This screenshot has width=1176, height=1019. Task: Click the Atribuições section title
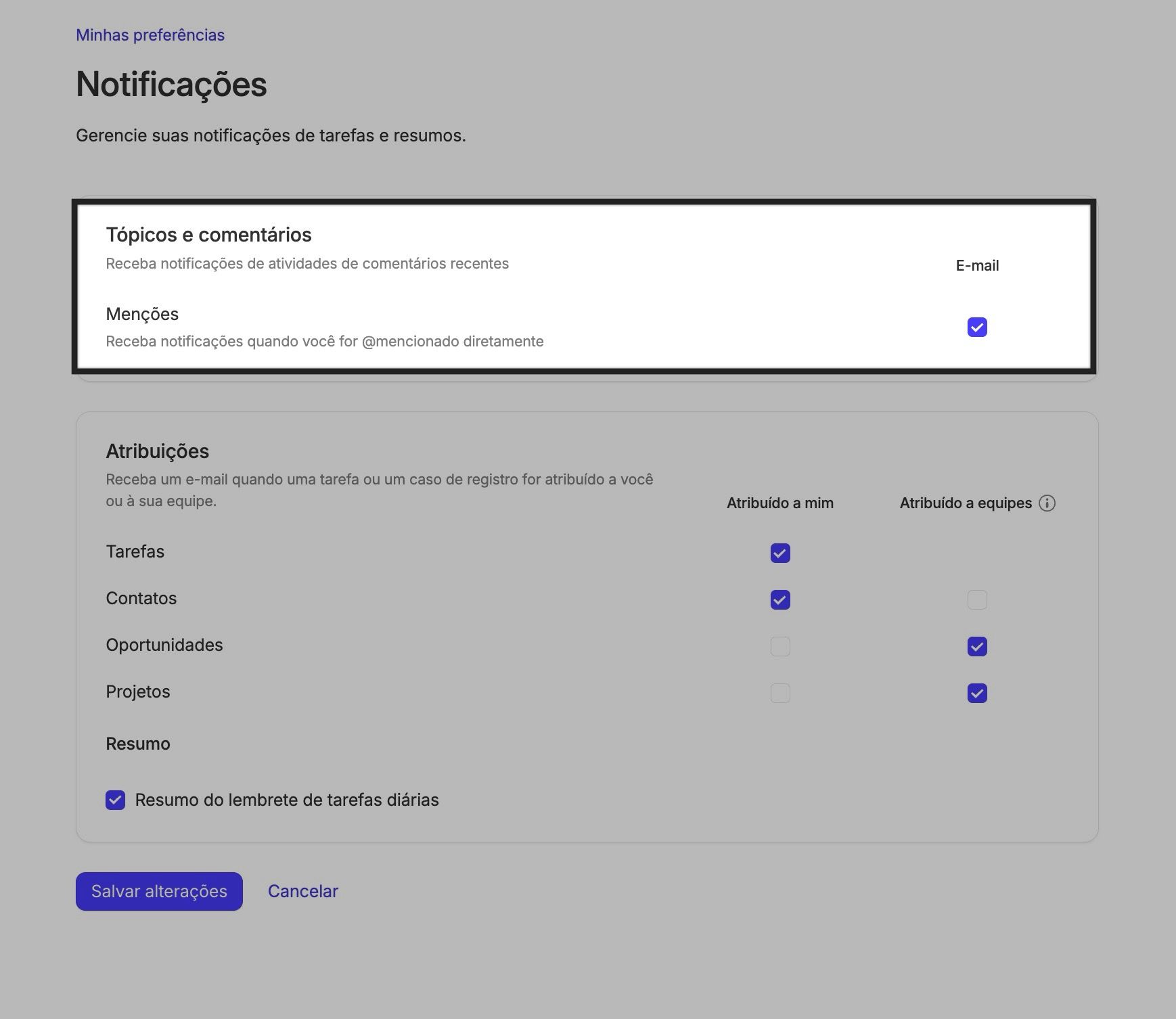tap(157, 451)
